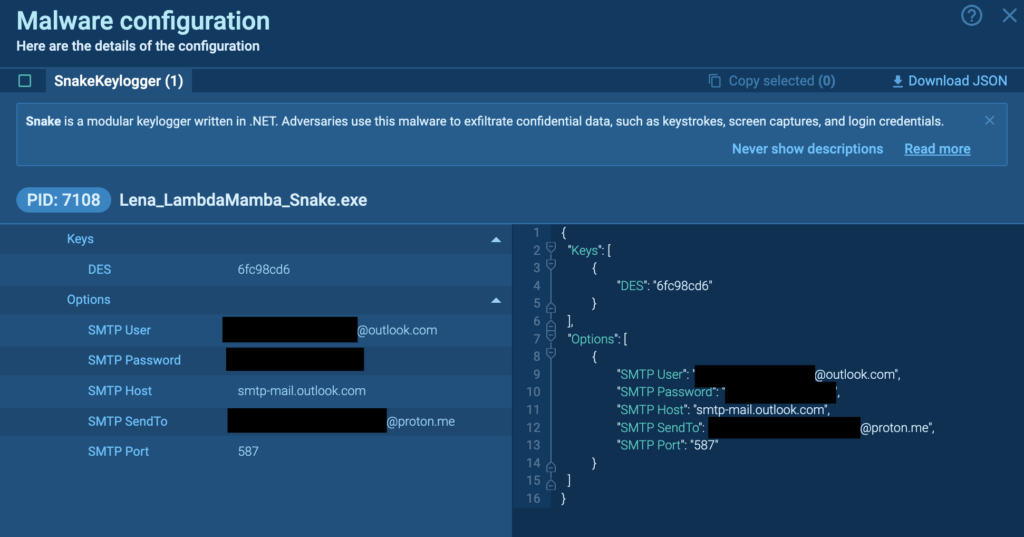The width and height of the screenshot is (1024, 537).
Task: Click the PID: 7108 badge
Action: 64,200
